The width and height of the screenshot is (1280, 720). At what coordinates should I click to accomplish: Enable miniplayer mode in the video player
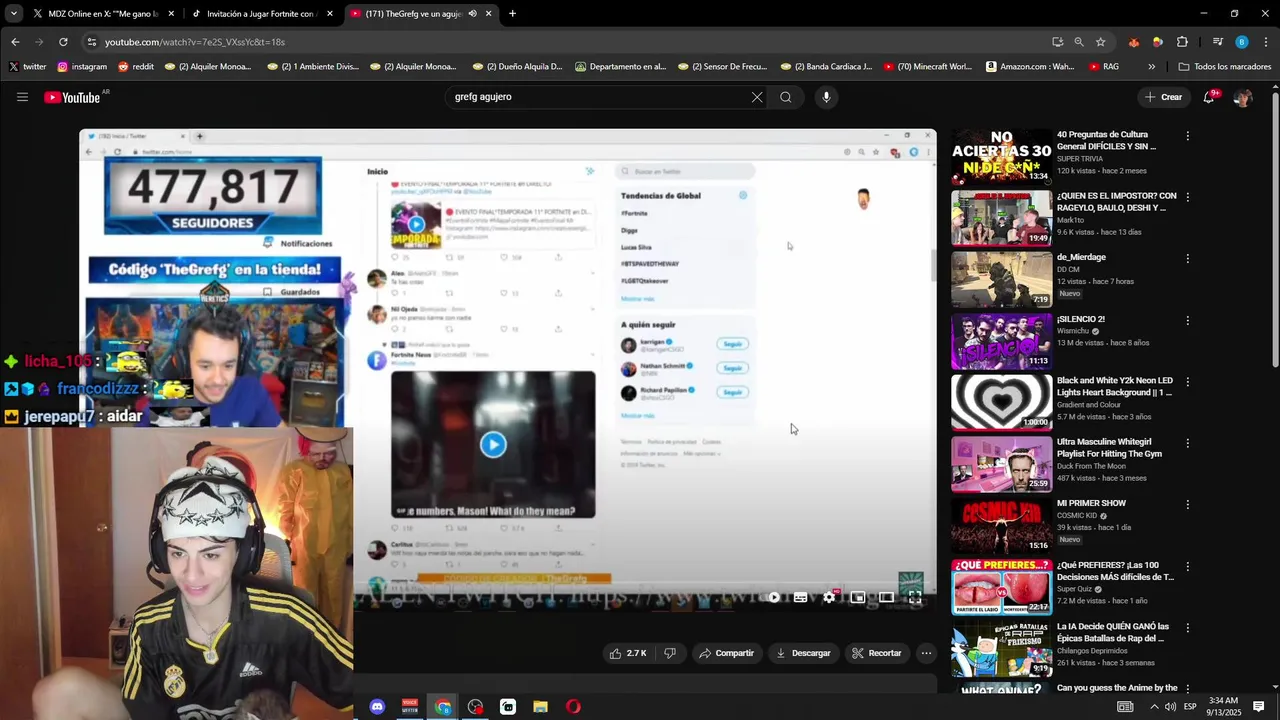click(x=857, y=597)
